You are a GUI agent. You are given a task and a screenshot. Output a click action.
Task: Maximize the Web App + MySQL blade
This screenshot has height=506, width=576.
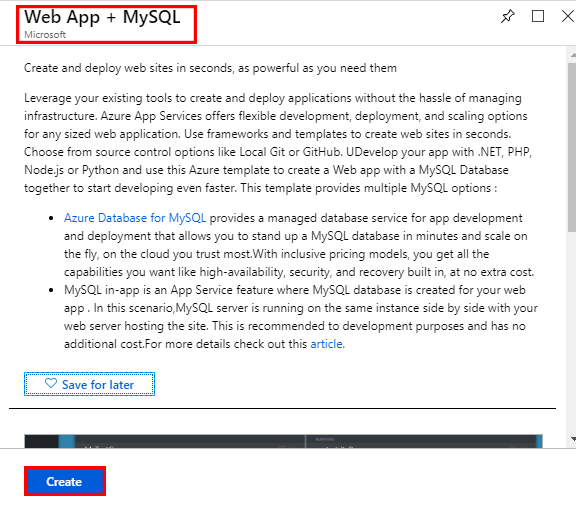click(538, 16)
